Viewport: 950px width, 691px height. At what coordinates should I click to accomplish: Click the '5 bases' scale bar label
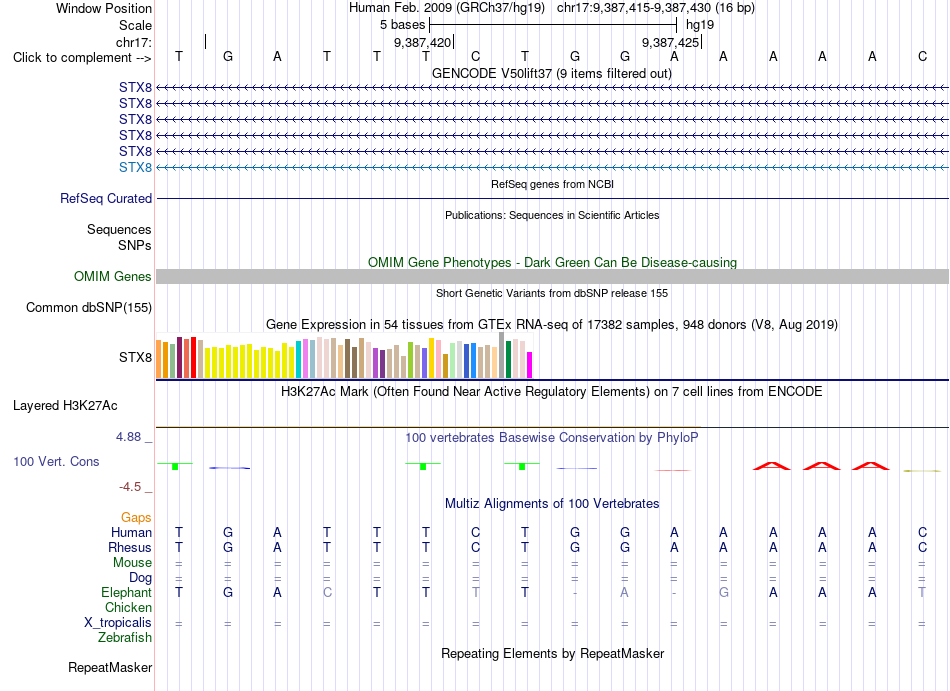pyautogui.click(x=402, y=25)
